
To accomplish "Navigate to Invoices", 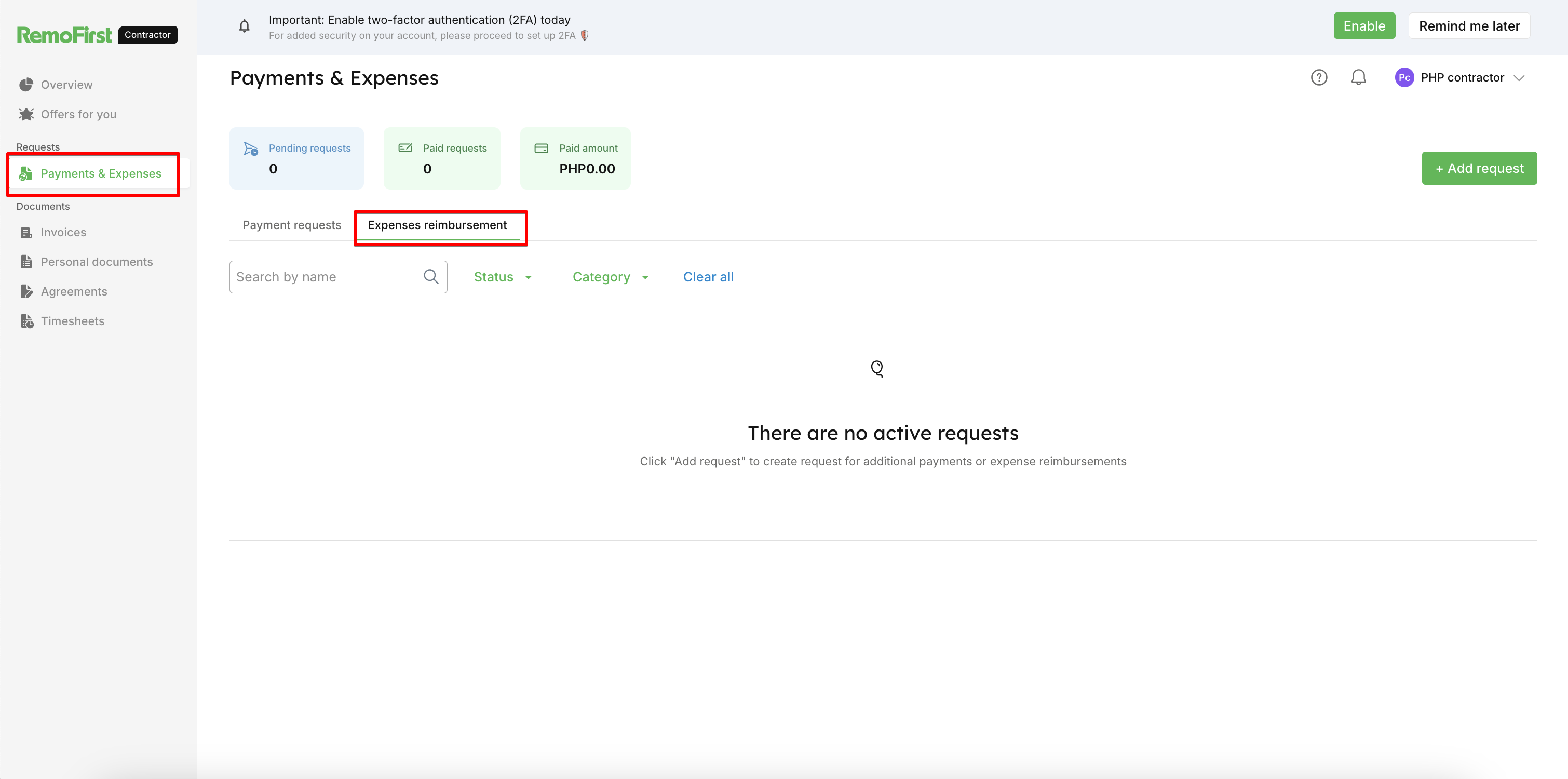I will [x=63, y=233].
